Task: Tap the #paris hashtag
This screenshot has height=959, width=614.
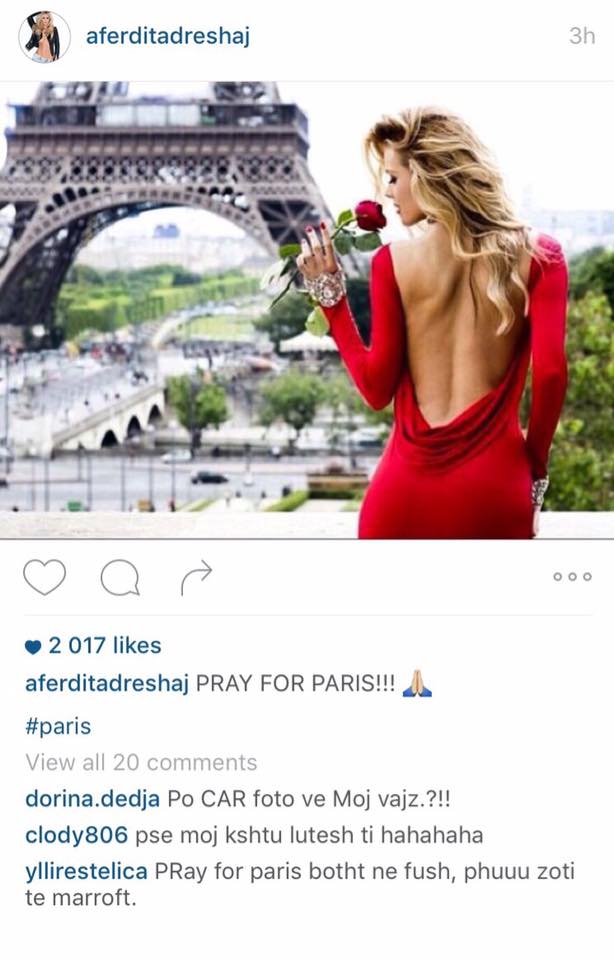Action: tap(58, 727)
